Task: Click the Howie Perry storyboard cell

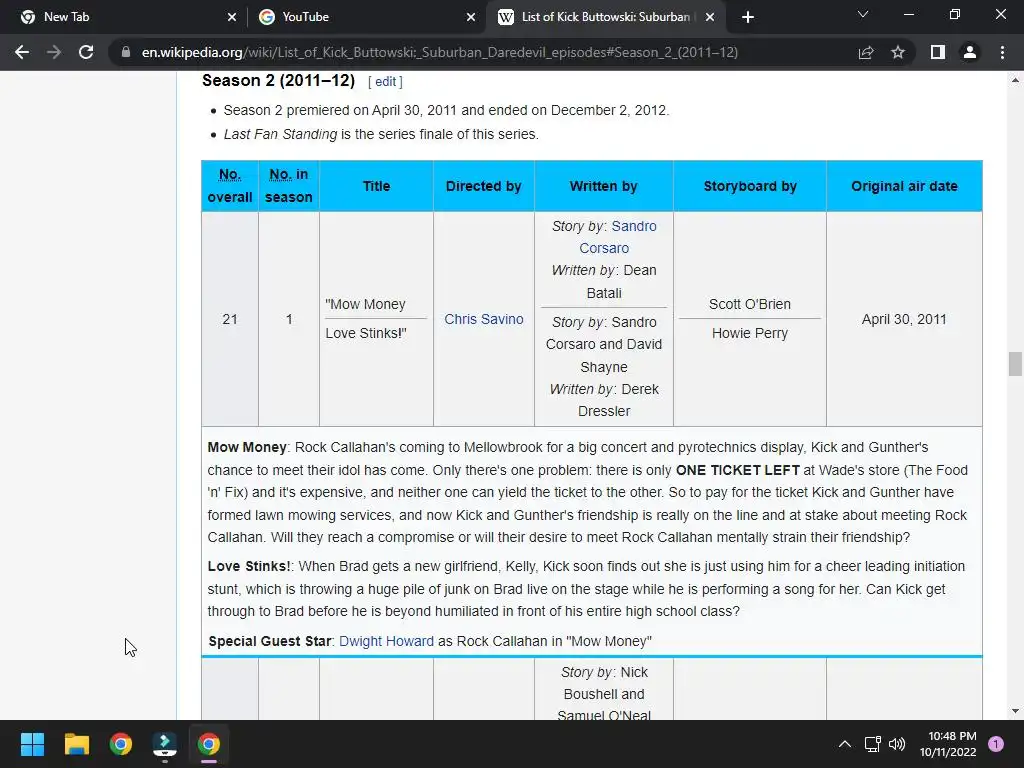Action: [x=750, y=333]
